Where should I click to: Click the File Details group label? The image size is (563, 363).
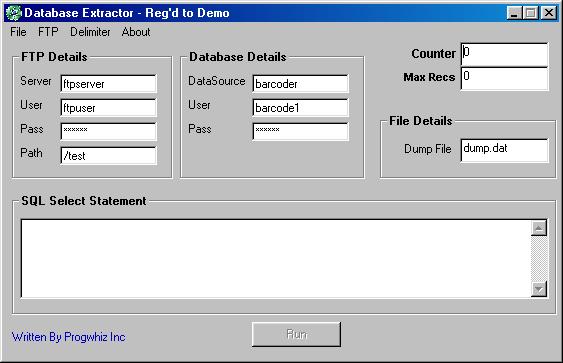pyautogui.click(x=421, y=121)
